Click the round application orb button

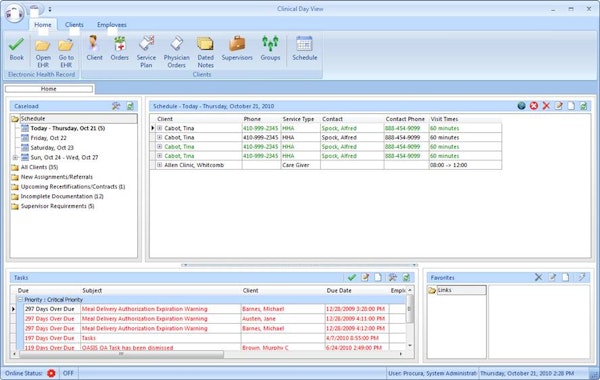[x=14, y=13]
